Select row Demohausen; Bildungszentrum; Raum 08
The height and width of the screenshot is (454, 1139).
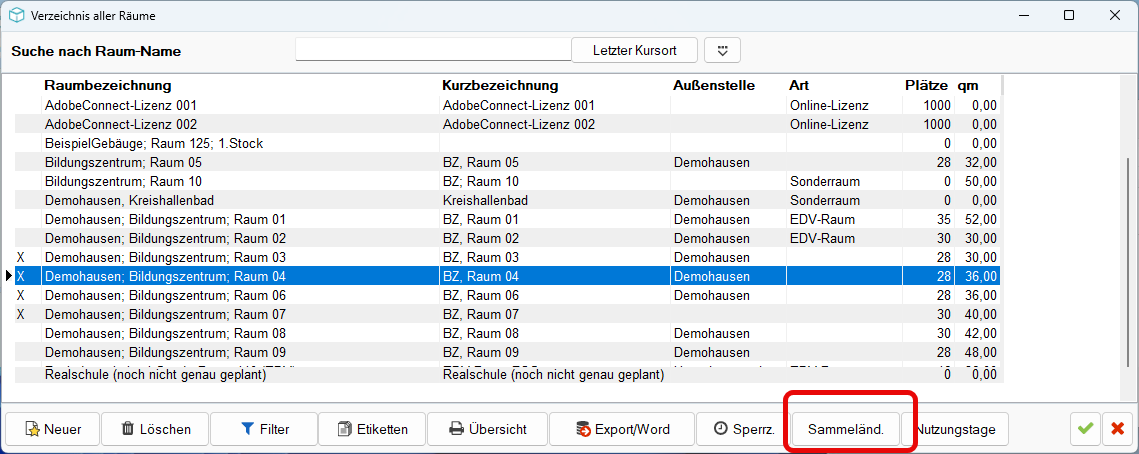(508, 333)
